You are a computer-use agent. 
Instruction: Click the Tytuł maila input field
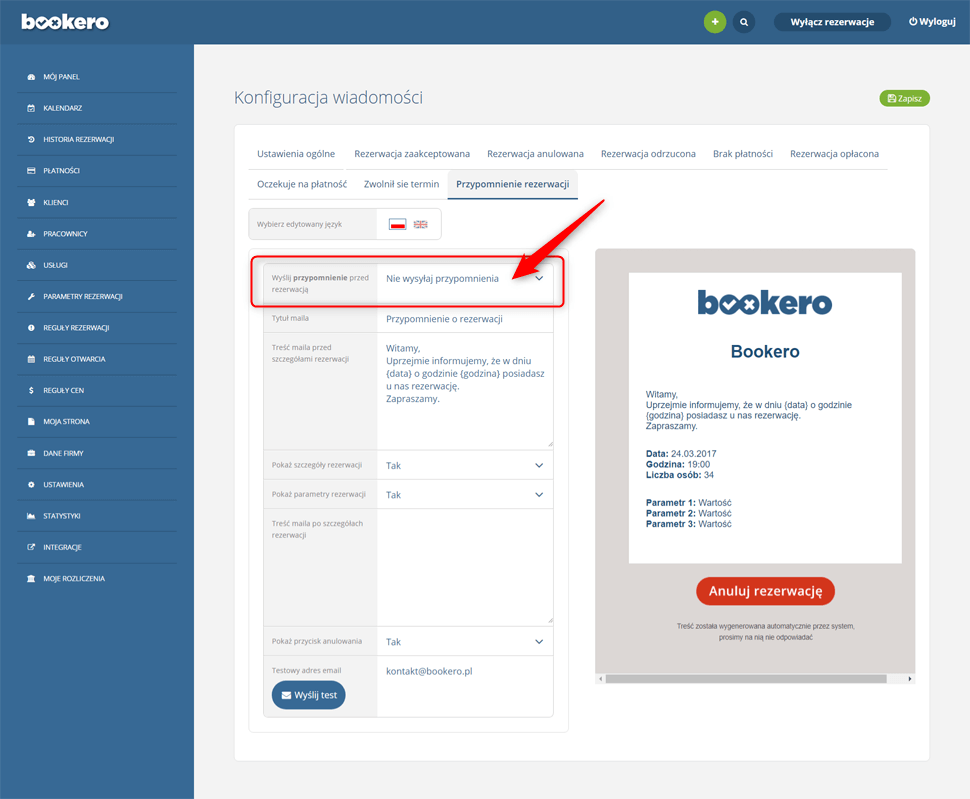click(x=465, y=319)
